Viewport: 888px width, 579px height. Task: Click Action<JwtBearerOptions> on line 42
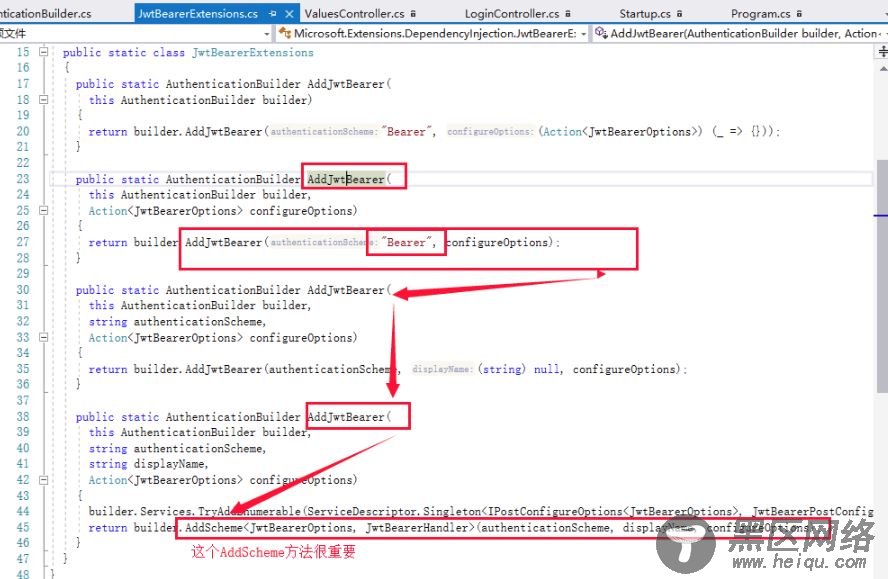165,480
